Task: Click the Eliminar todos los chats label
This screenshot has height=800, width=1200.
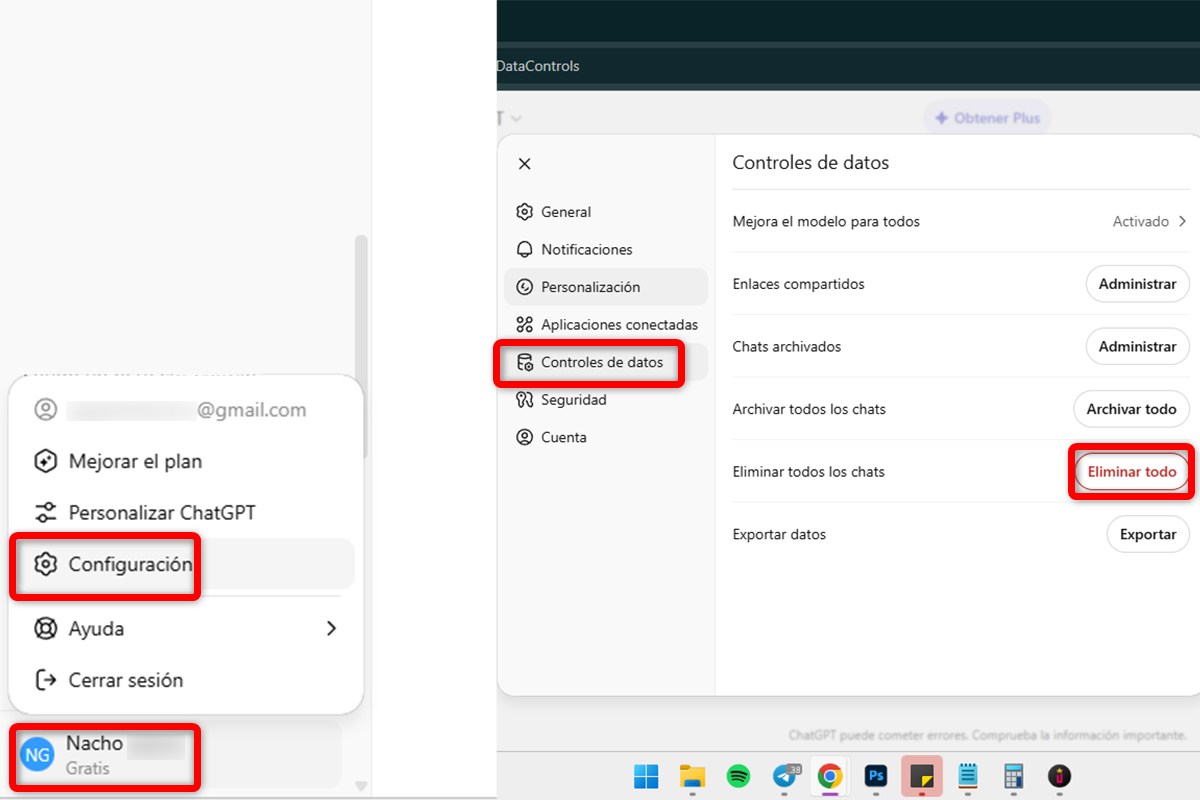Action: 808,472
